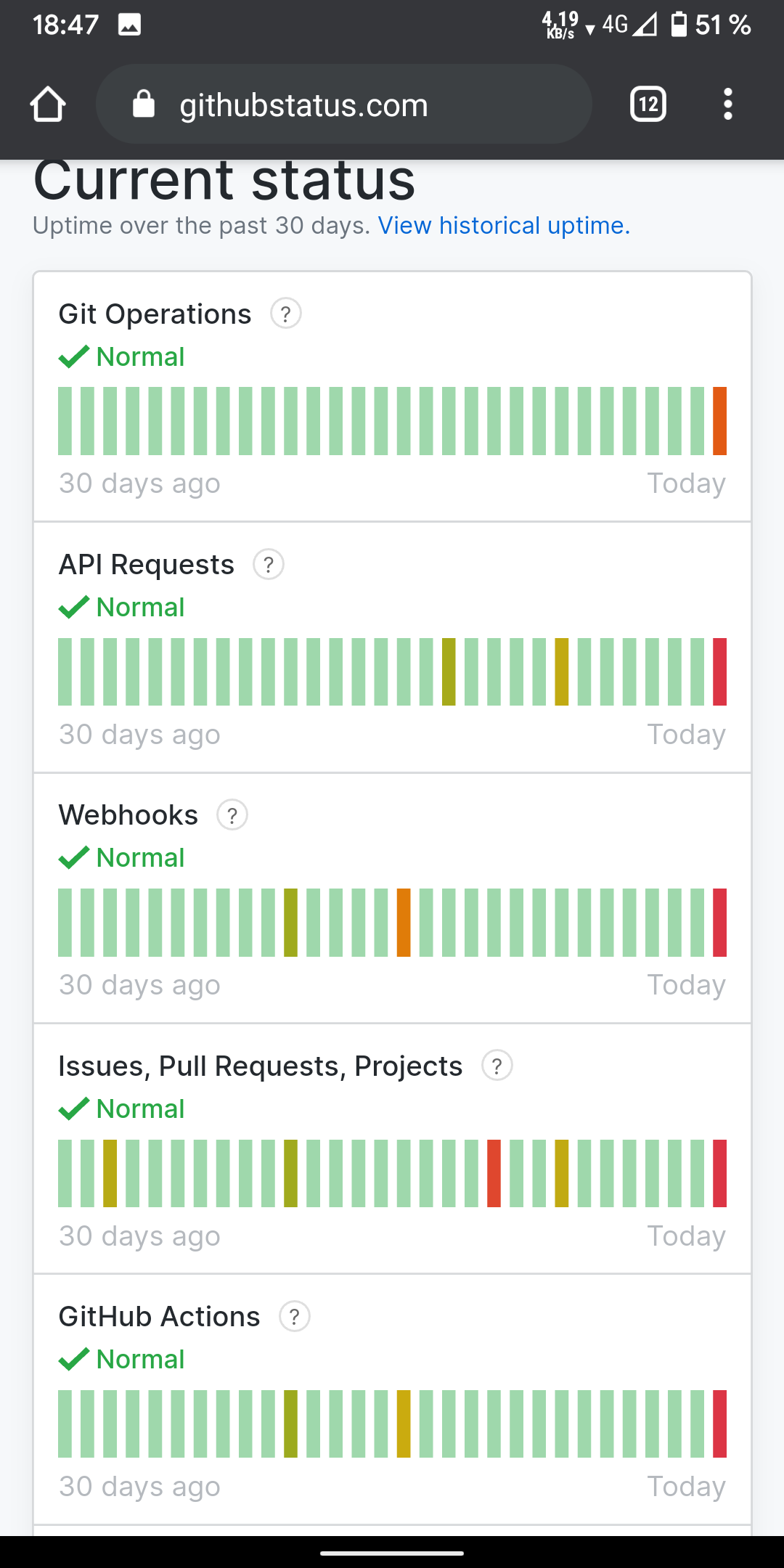Tap the image notification icon in status bar

[130, 25]
